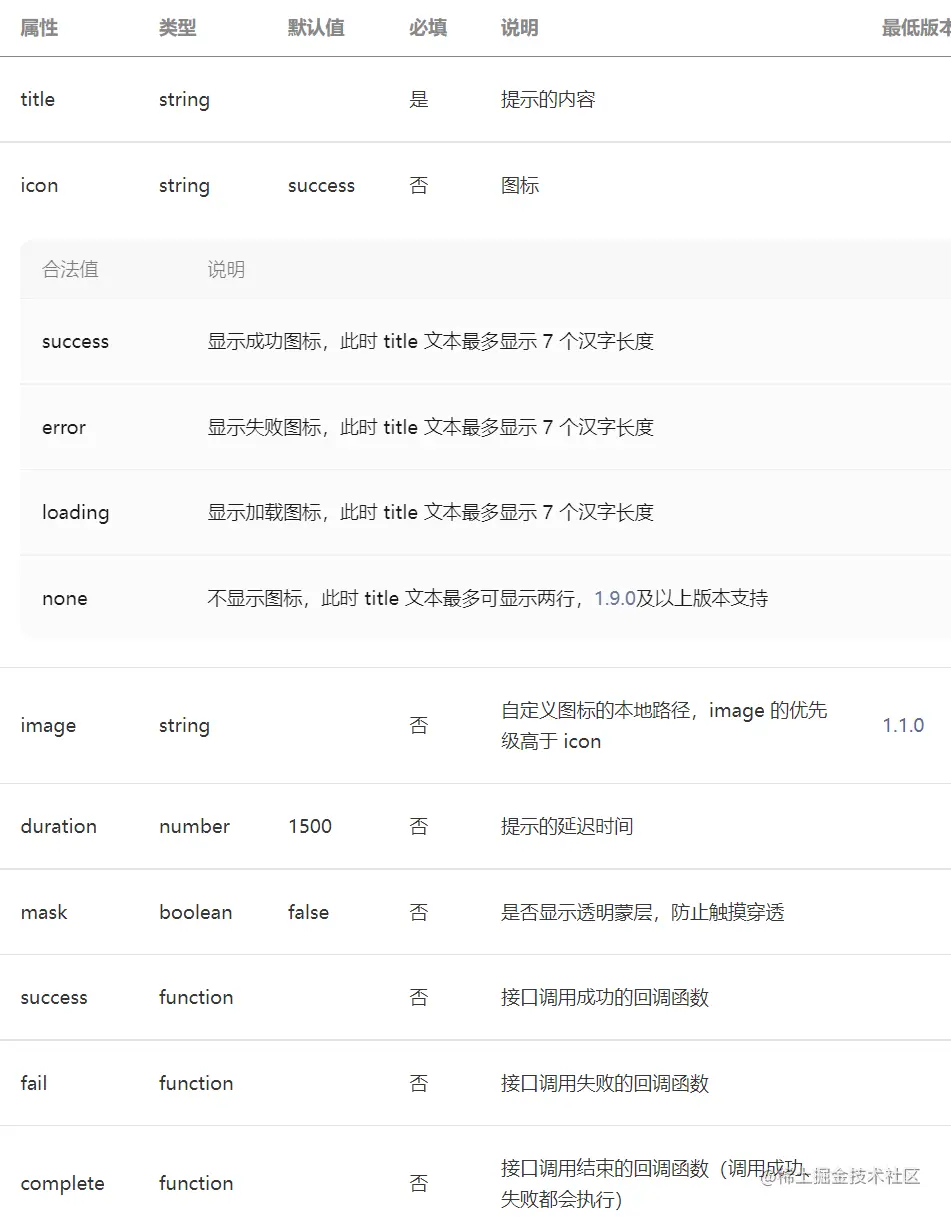Click 否 in the duration row

point(419,826)
